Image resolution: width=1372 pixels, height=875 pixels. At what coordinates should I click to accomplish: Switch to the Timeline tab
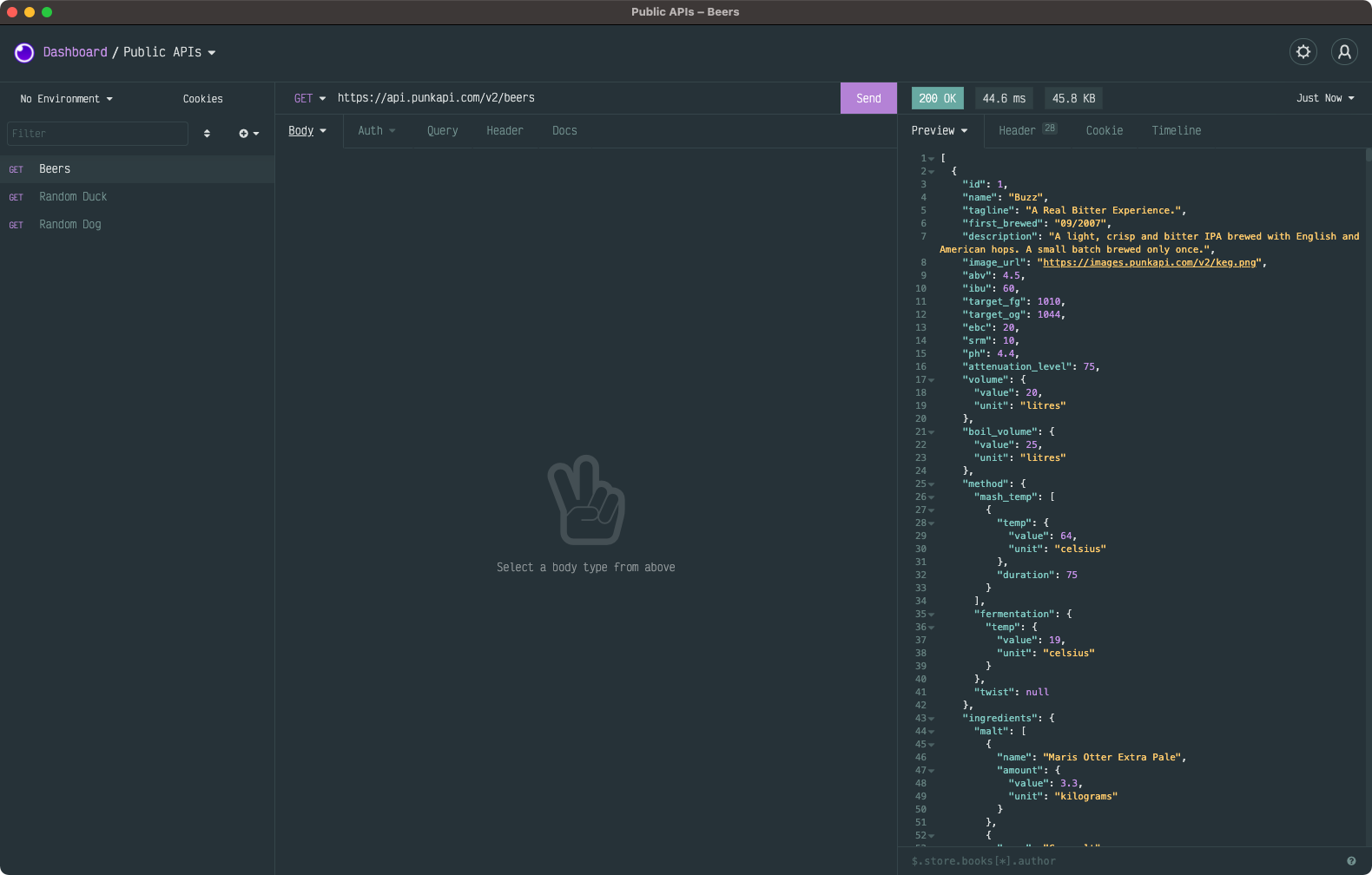(1176, 130)
